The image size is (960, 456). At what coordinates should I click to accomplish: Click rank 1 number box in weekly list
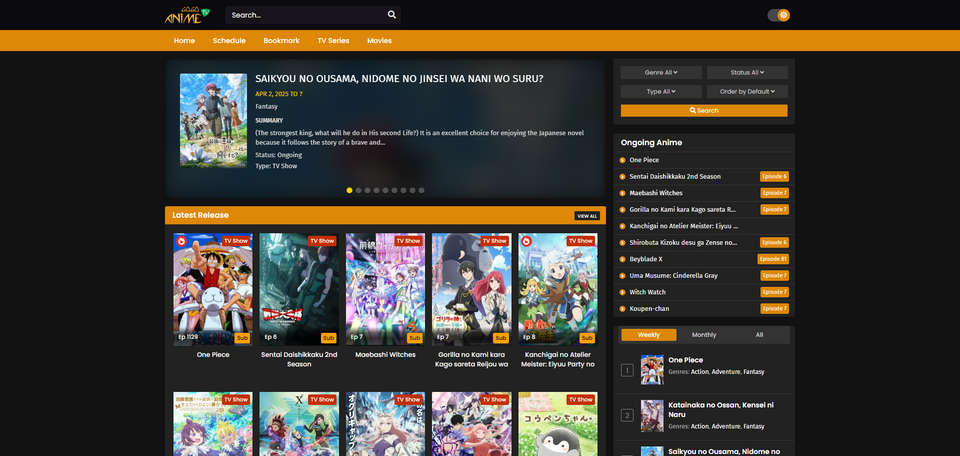[627, 370]
